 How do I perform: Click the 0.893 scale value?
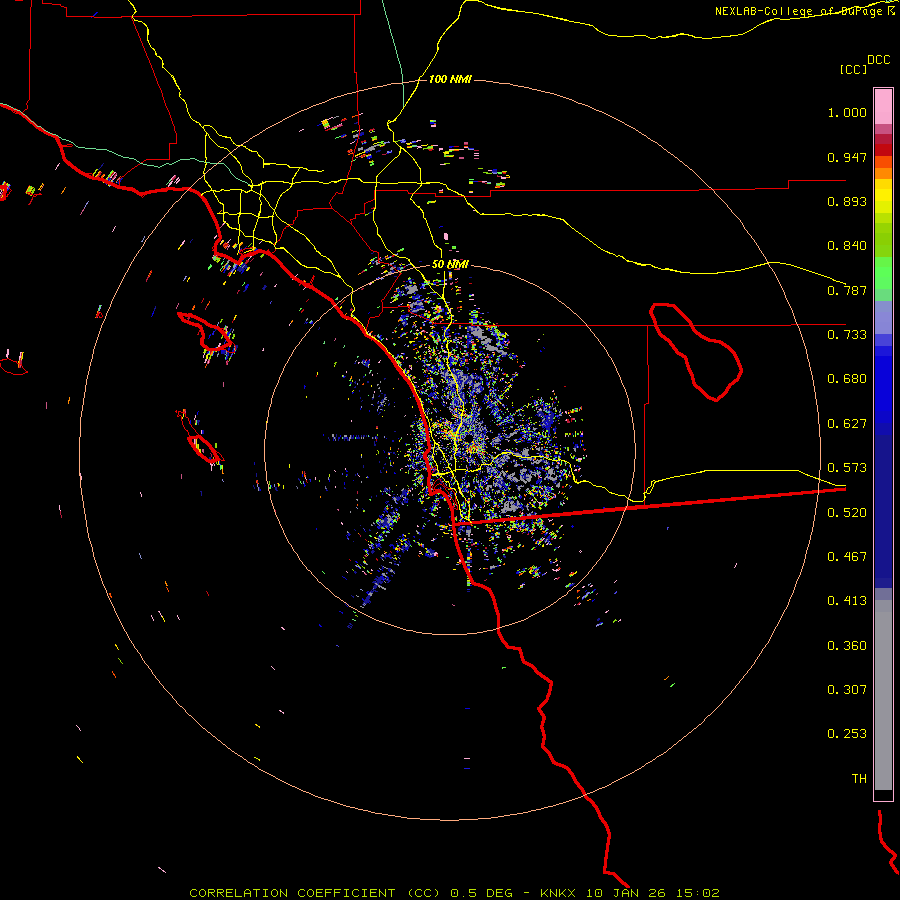tap(847, 201)
